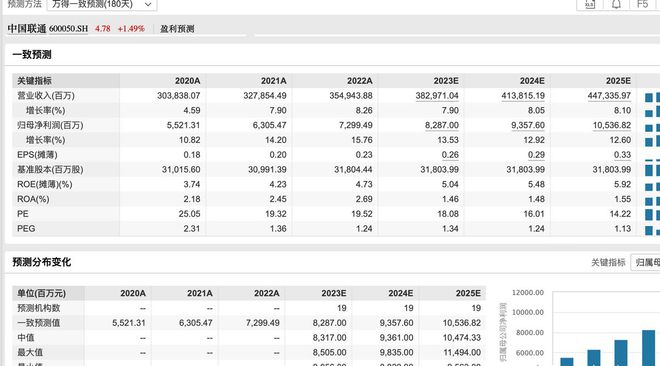Open the underlined 2024E revenue value 413,815.19

coord(523,96)
